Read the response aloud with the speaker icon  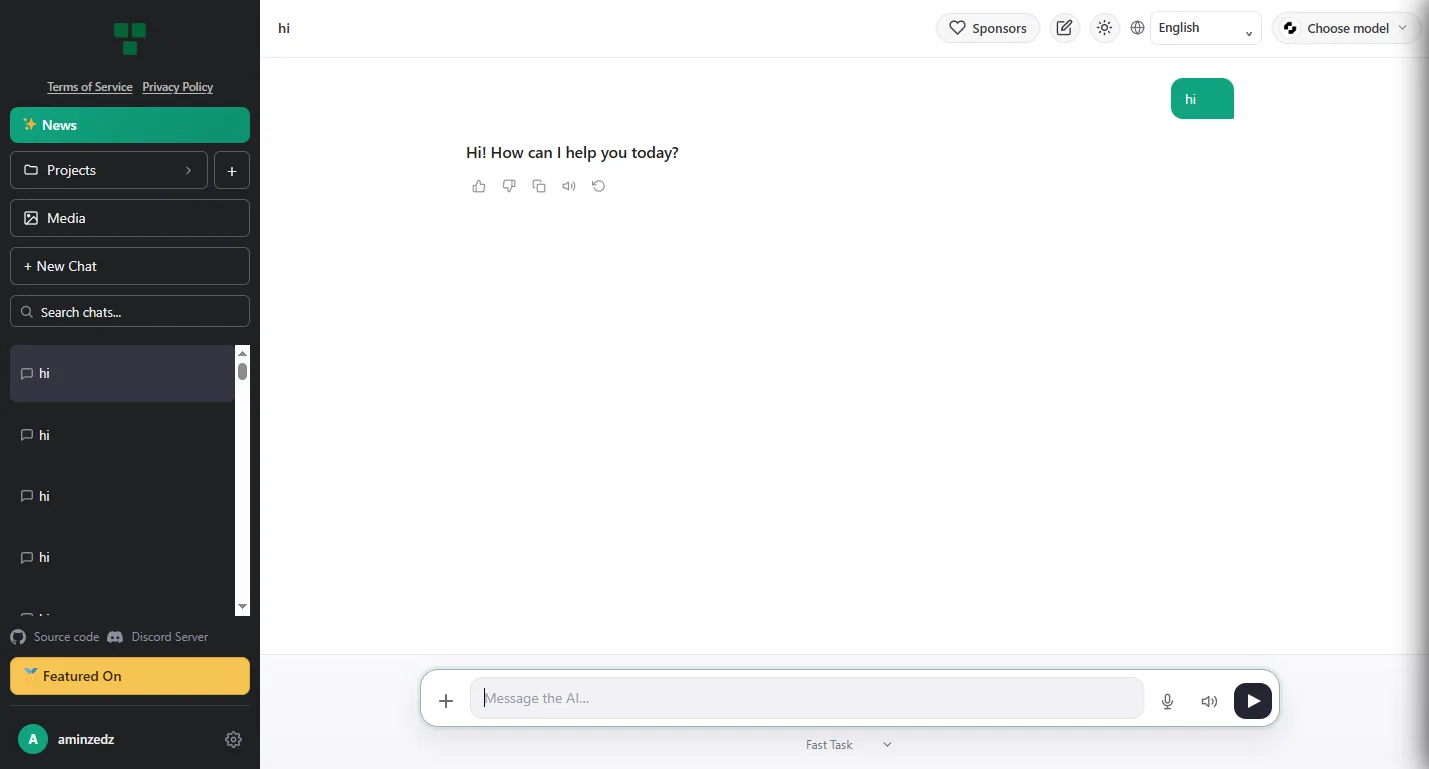[x=569, y=186]
